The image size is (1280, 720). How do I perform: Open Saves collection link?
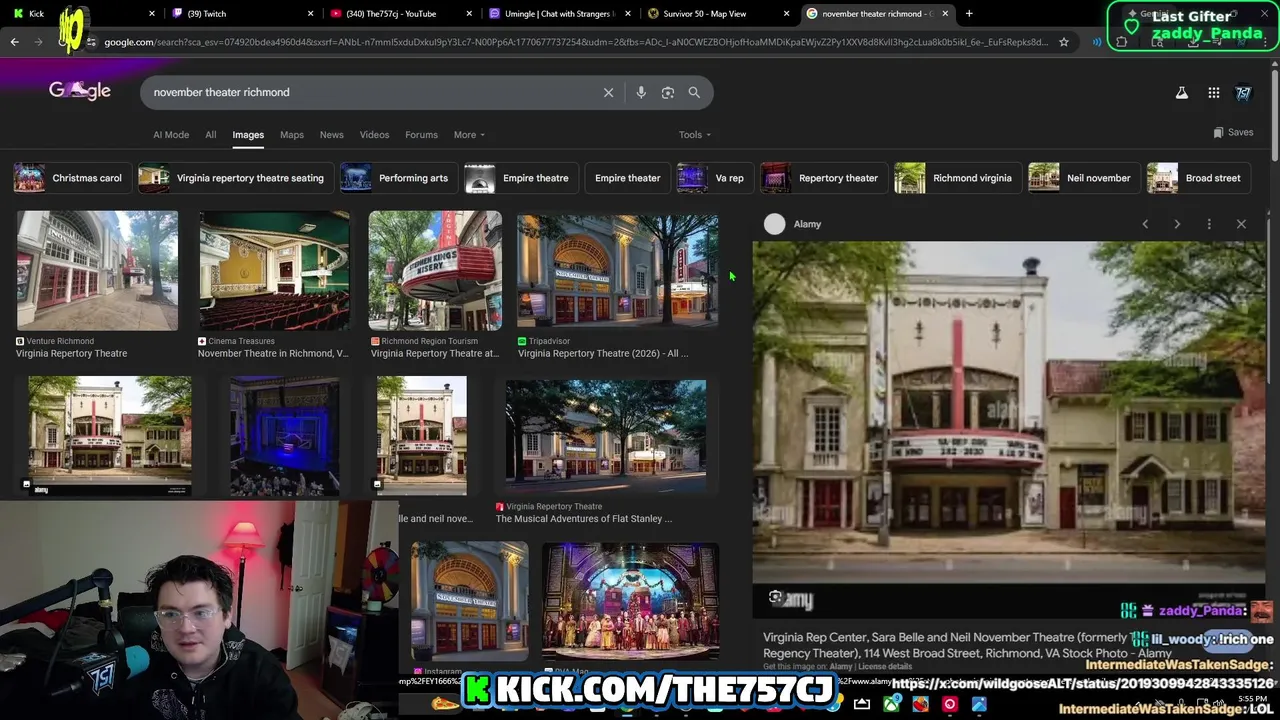1233,133
